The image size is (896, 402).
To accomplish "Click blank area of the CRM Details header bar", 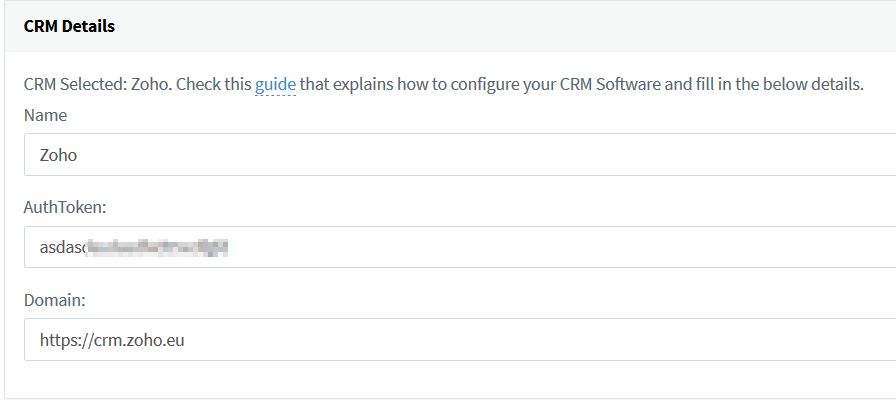I will click(500, 27).
